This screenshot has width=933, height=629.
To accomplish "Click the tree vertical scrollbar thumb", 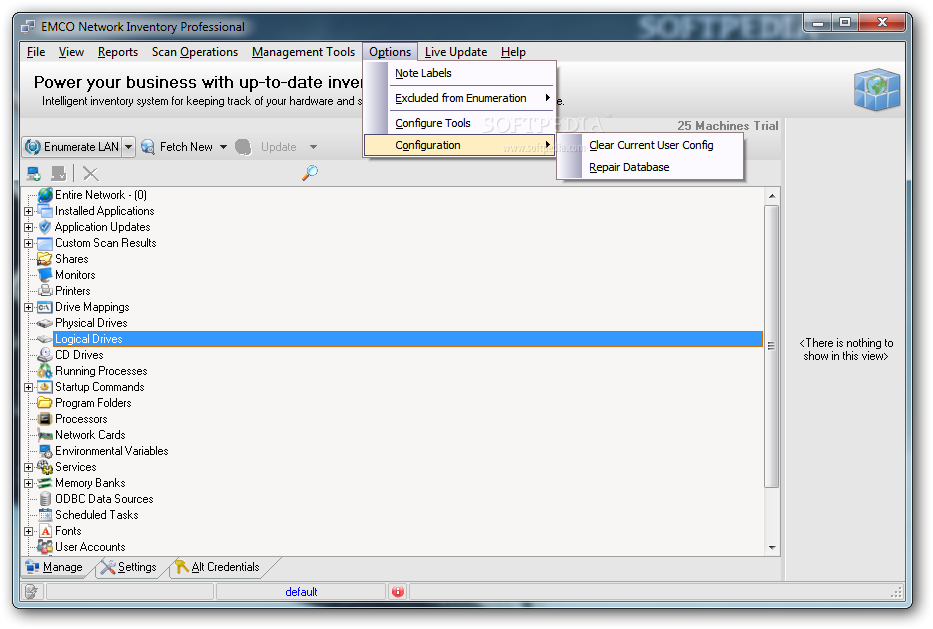I will 772,346.
